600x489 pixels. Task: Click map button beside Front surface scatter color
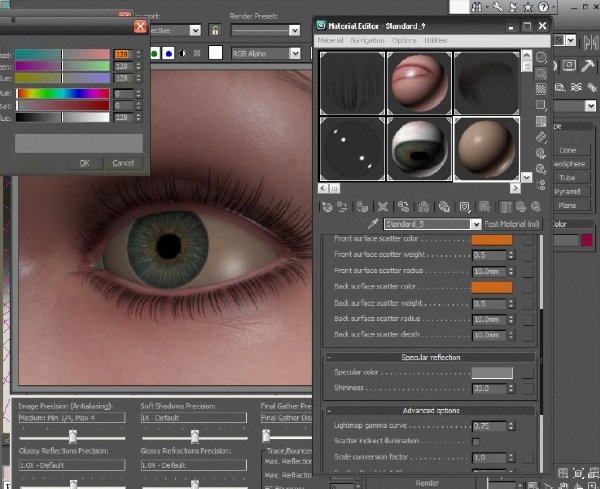tap(528, 240)
